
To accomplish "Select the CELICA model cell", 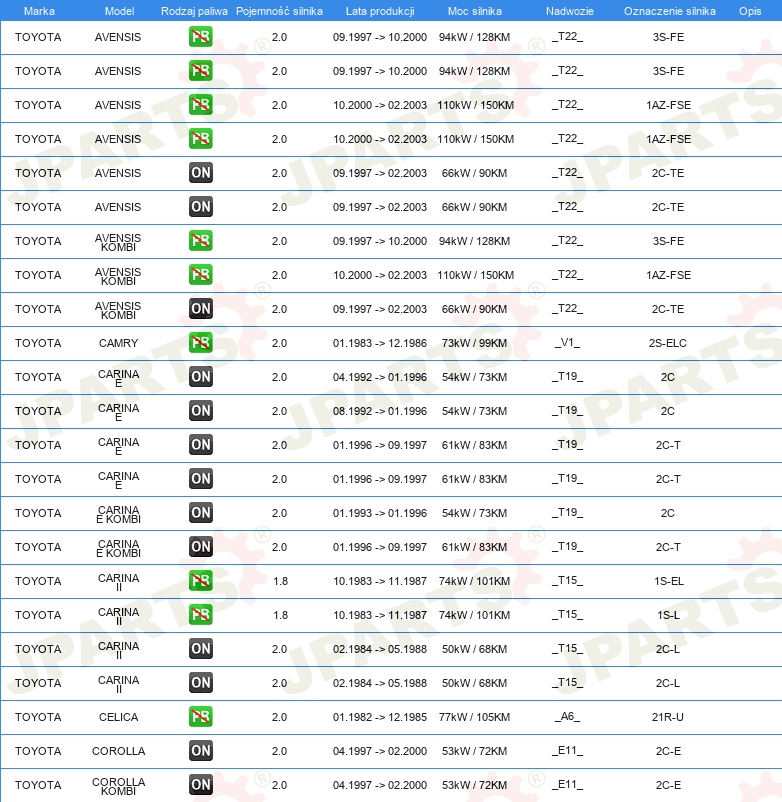I will click(119, 717).
